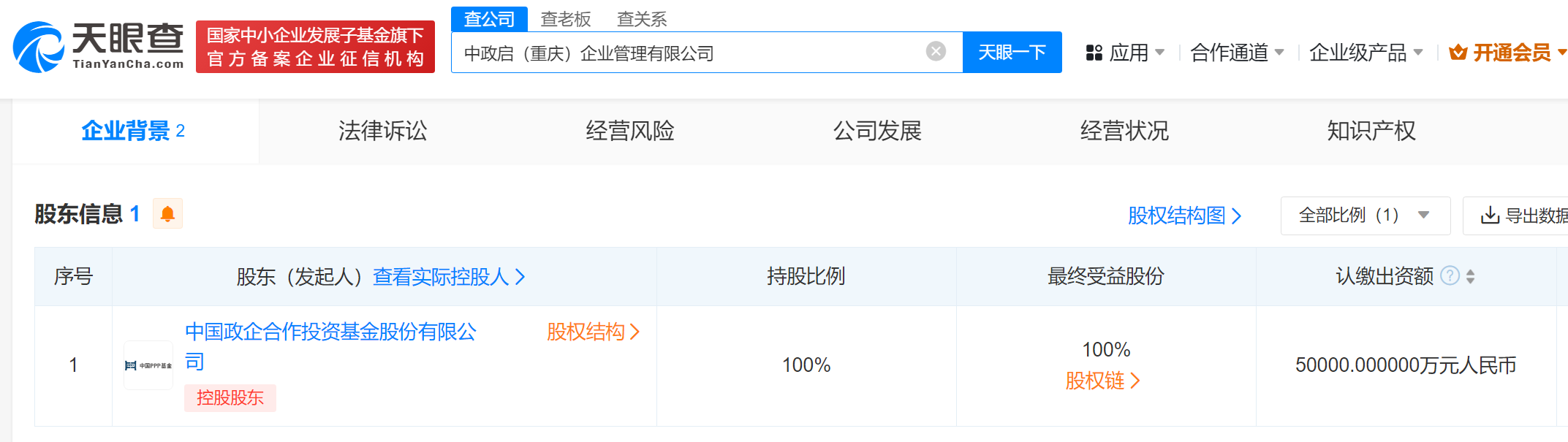
Task: Click the crown icon beside 开通会员
Action: pos(1458,53)
